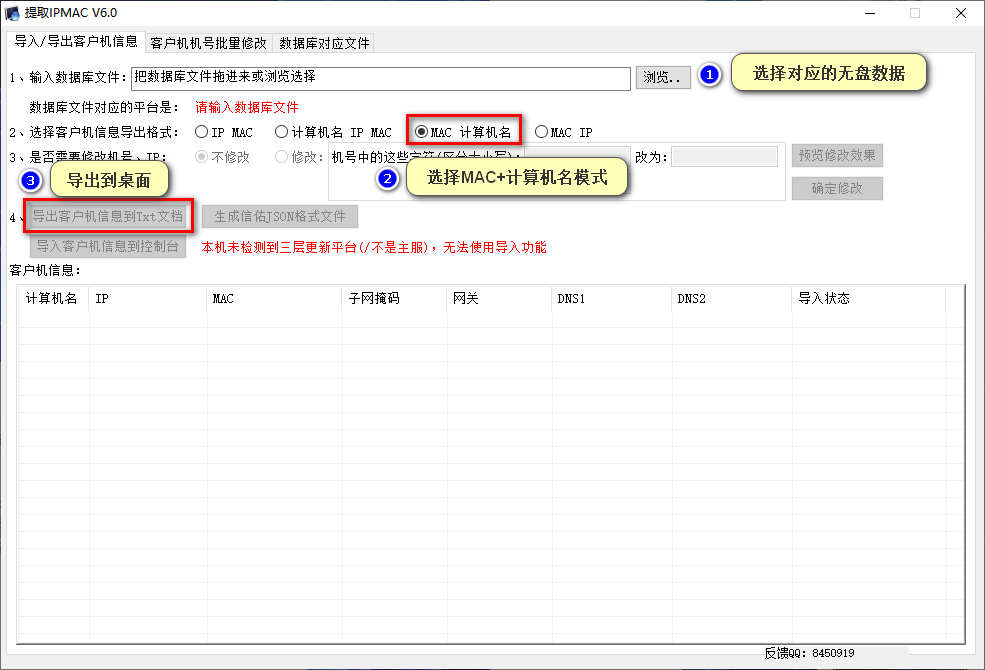The image size is (985, 670).
Task: Click the 提取IPMAC app icon in title bar
Action: 13,13
